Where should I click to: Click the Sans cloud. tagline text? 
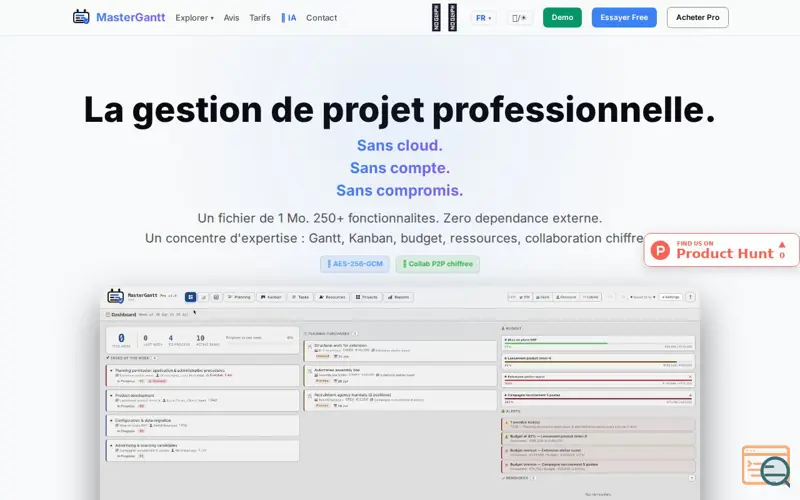[399, 145]
